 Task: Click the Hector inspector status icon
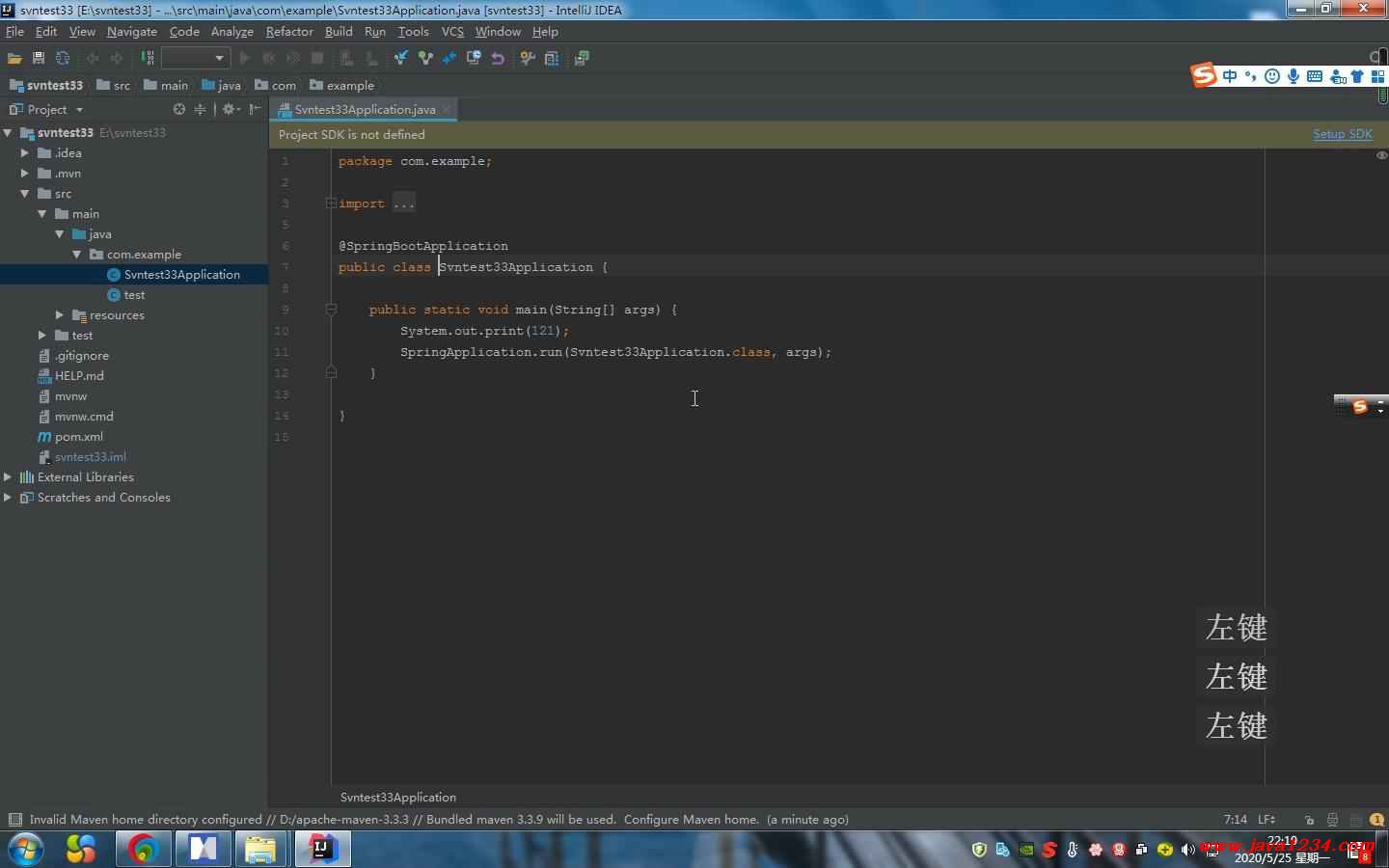(x=1333, y=820)
